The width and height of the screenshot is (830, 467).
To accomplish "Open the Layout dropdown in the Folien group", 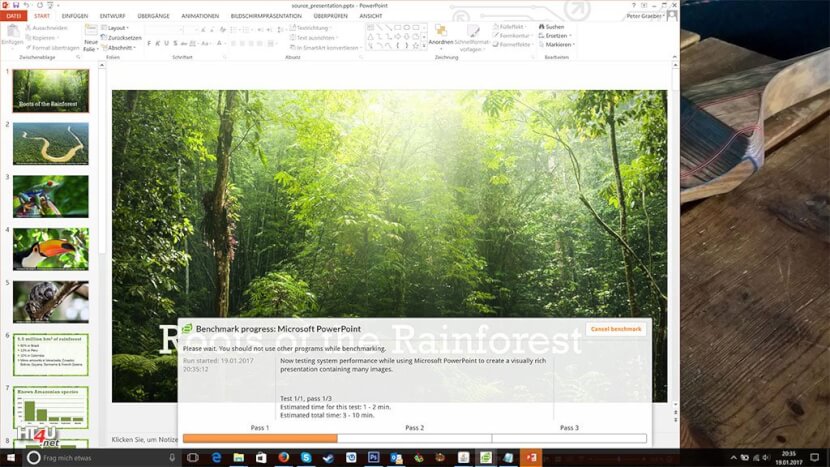I will click(120, 28).
